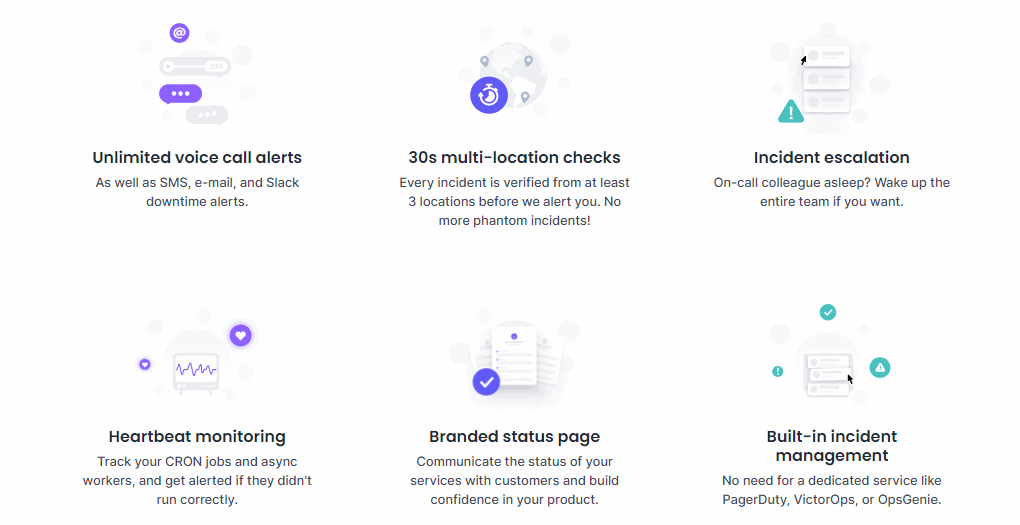Click the teal warning triangle icon
The height and width of the screenshot is (525, 1020).
[791, 112]
